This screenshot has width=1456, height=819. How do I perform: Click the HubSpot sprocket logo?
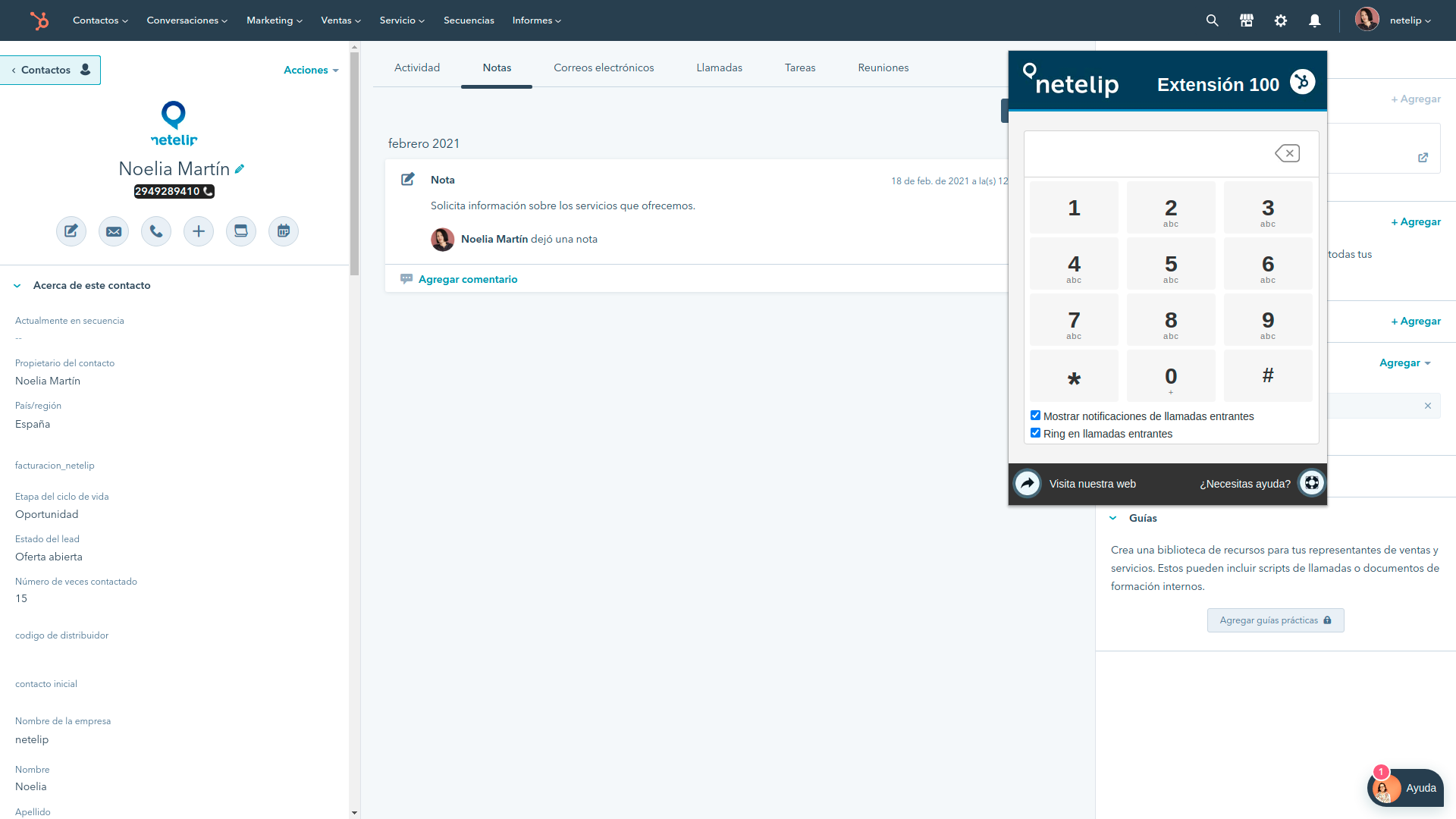(39, 20)
